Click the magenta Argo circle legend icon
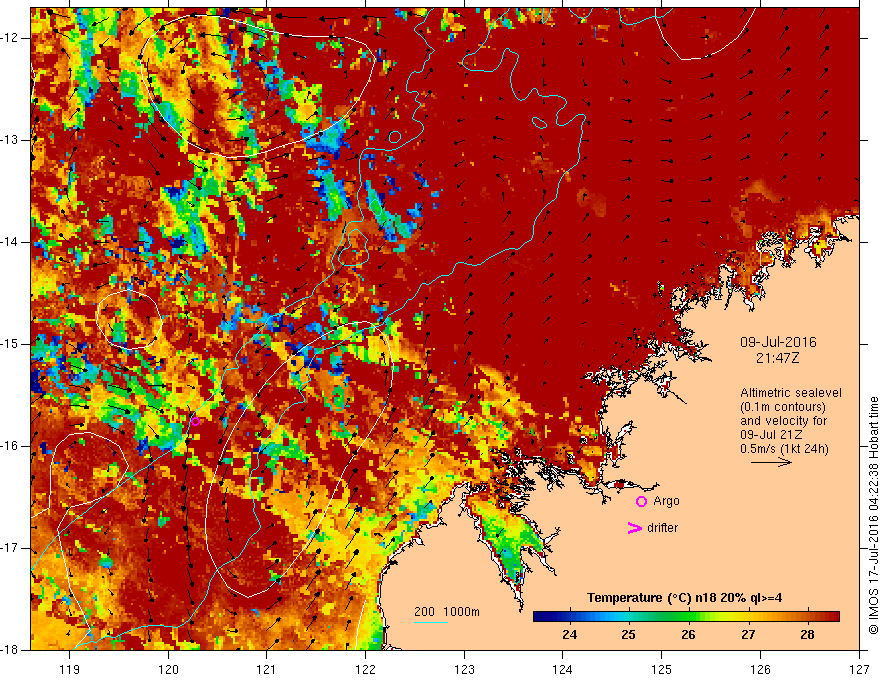The height and width of the screenshot is (680, 880). click(x=641, y=501)
